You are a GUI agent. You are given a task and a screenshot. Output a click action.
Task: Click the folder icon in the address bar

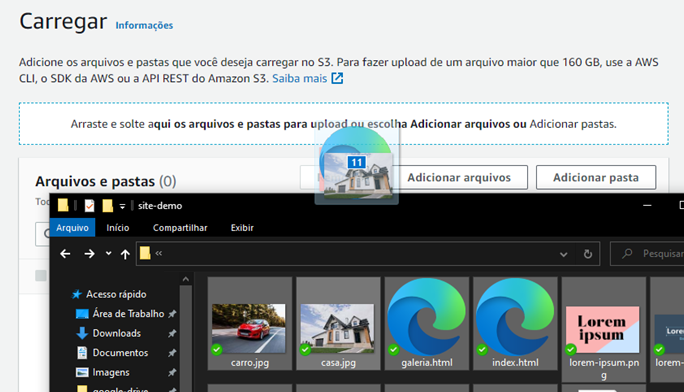click(145, 253)
